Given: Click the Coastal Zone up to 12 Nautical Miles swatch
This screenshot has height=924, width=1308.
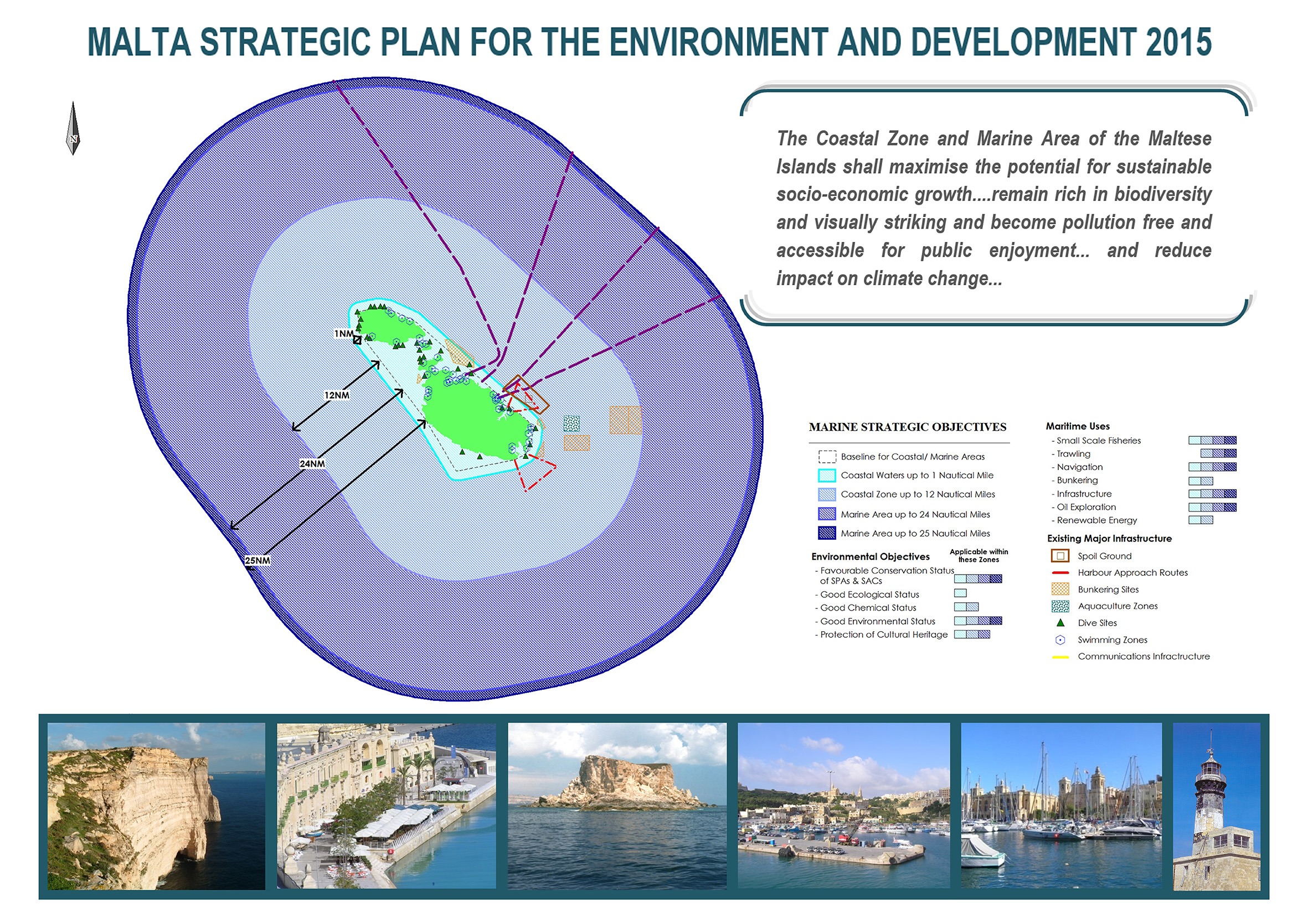Looking at the screenshot, I should (827, 494).
